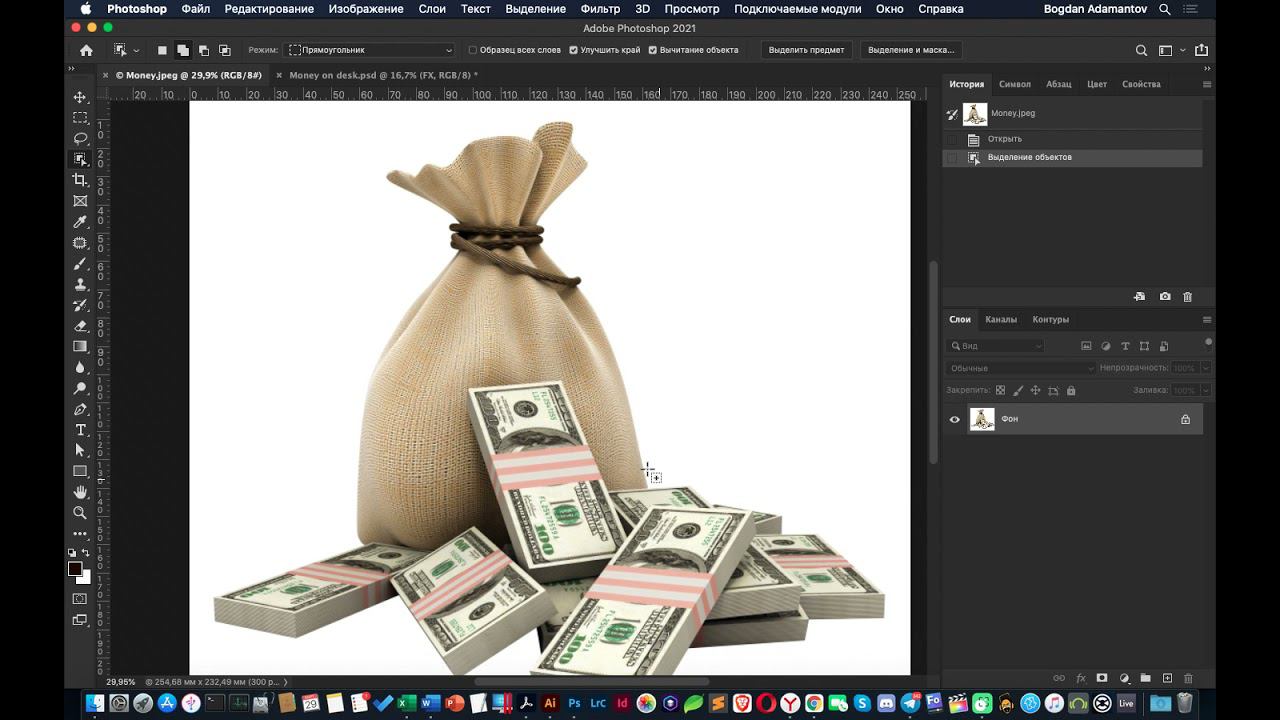The height and width of the screenshot is (720, 1280).
Task: Select the History Brush tool
Action: pos(80,305)
